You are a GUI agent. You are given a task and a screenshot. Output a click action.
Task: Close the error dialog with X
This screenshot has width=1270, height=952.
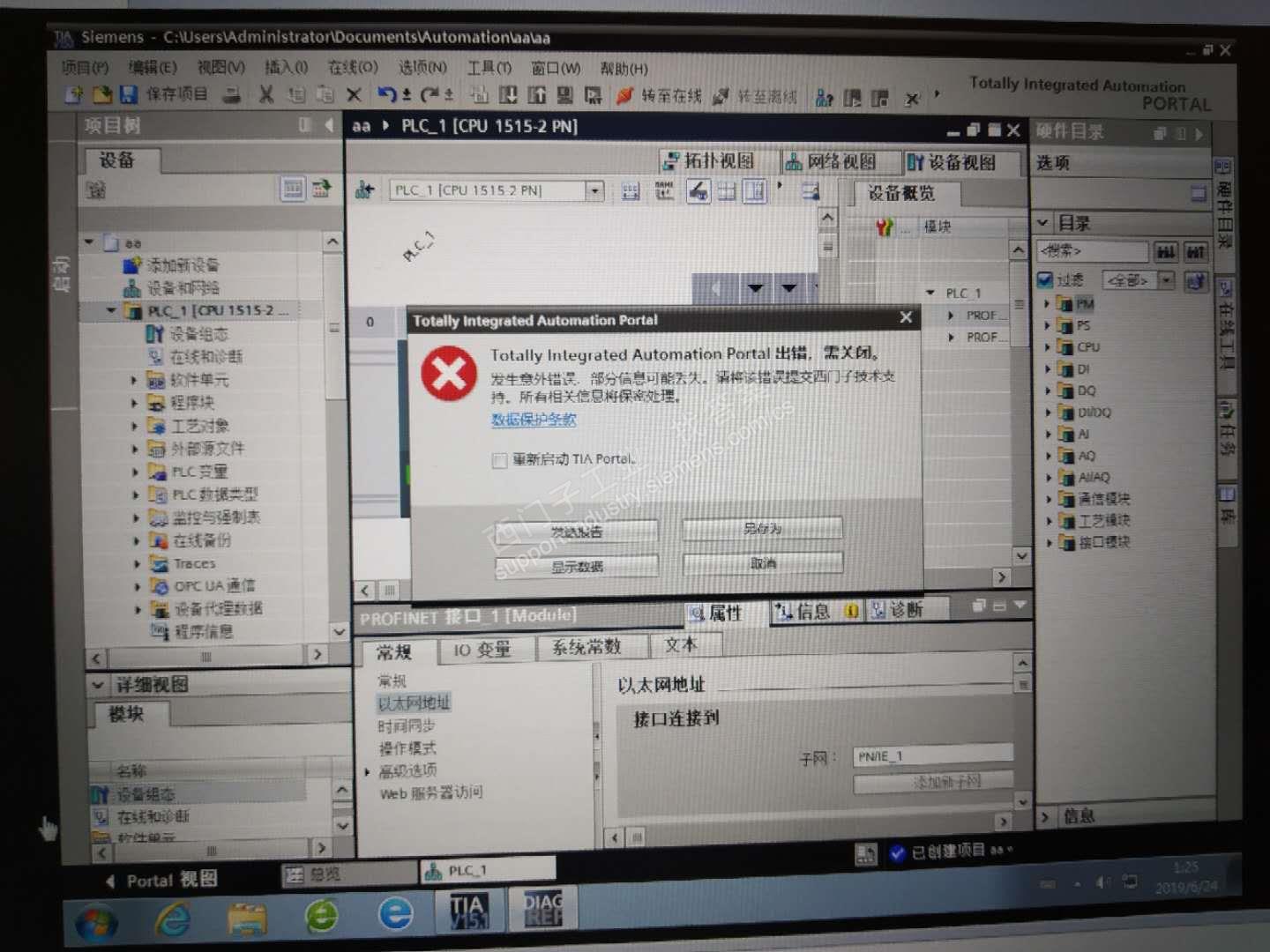click(906, 317)
